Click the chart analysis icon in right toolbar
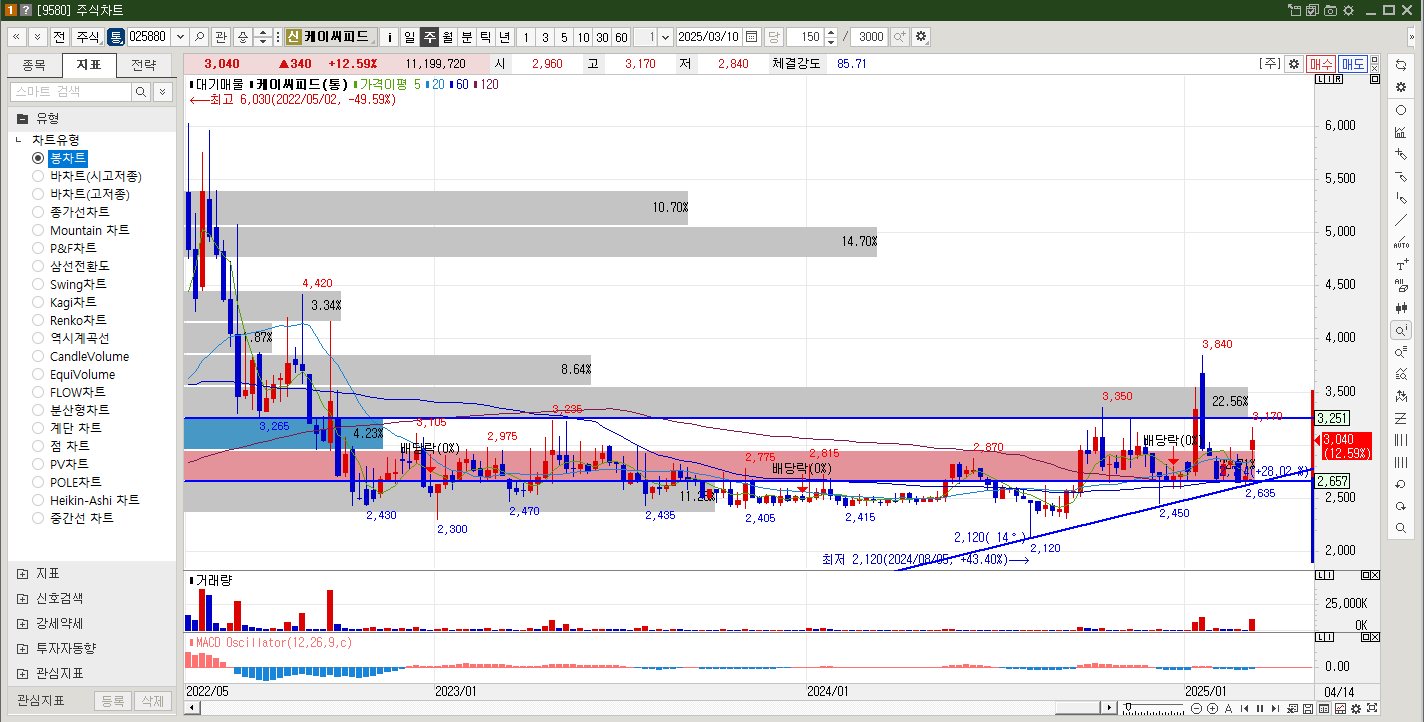This screenshot has height=722, width=1424. tap(1401, 132)
